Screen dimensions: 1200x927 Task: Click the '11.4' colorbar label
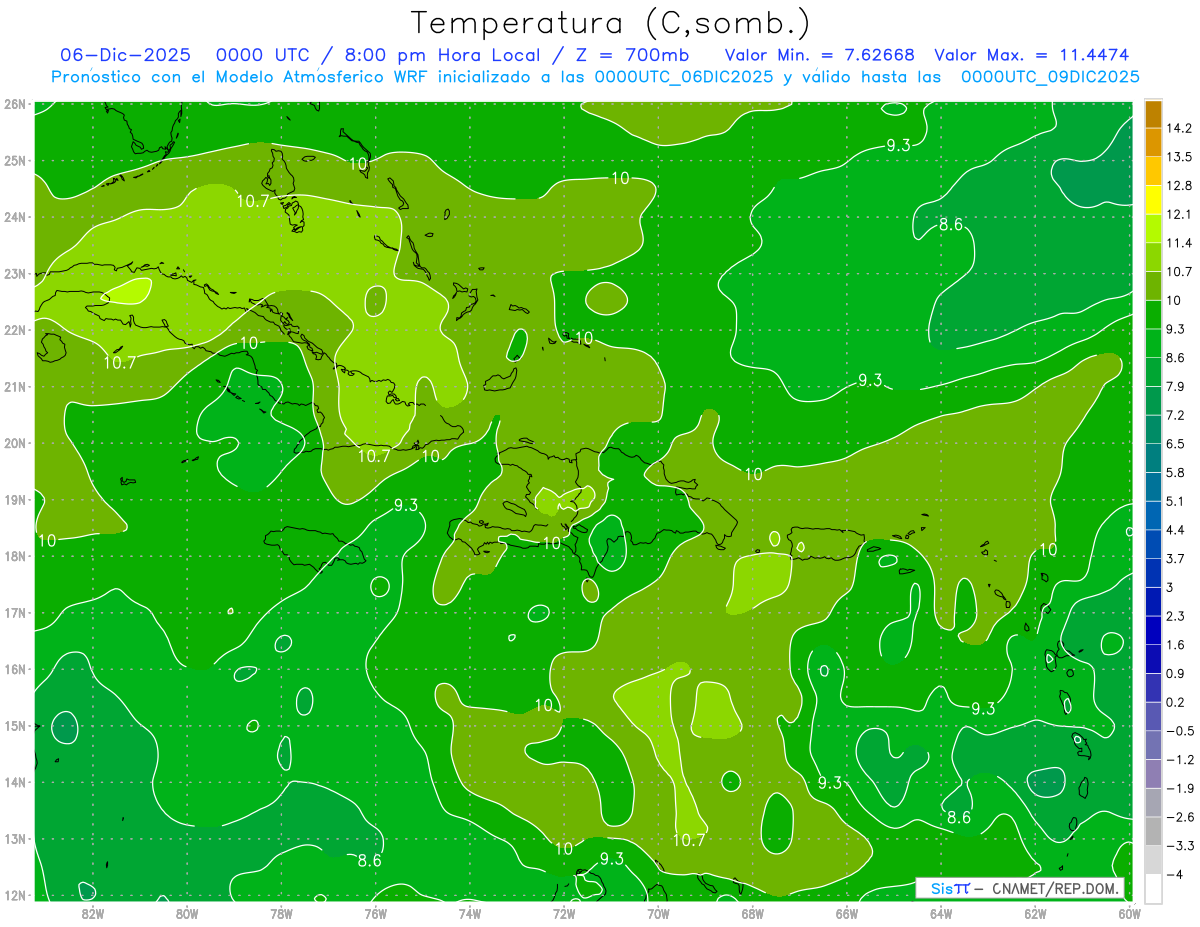(x=1180, y=242)
